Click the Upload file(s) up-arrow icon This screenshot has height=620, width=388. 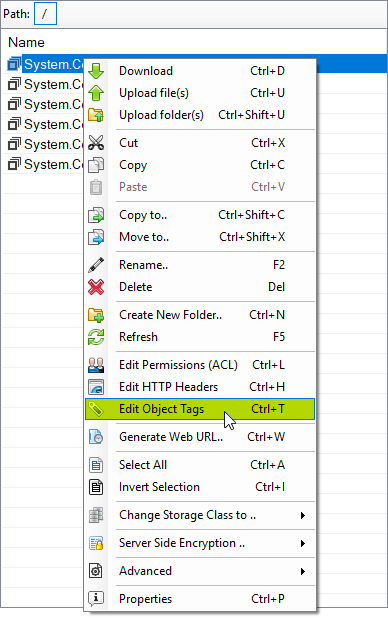tap(96, 93)
